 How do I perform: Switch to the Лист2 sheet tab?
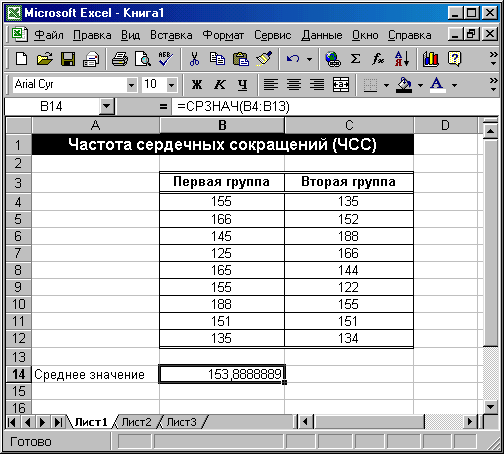(136, 422)
